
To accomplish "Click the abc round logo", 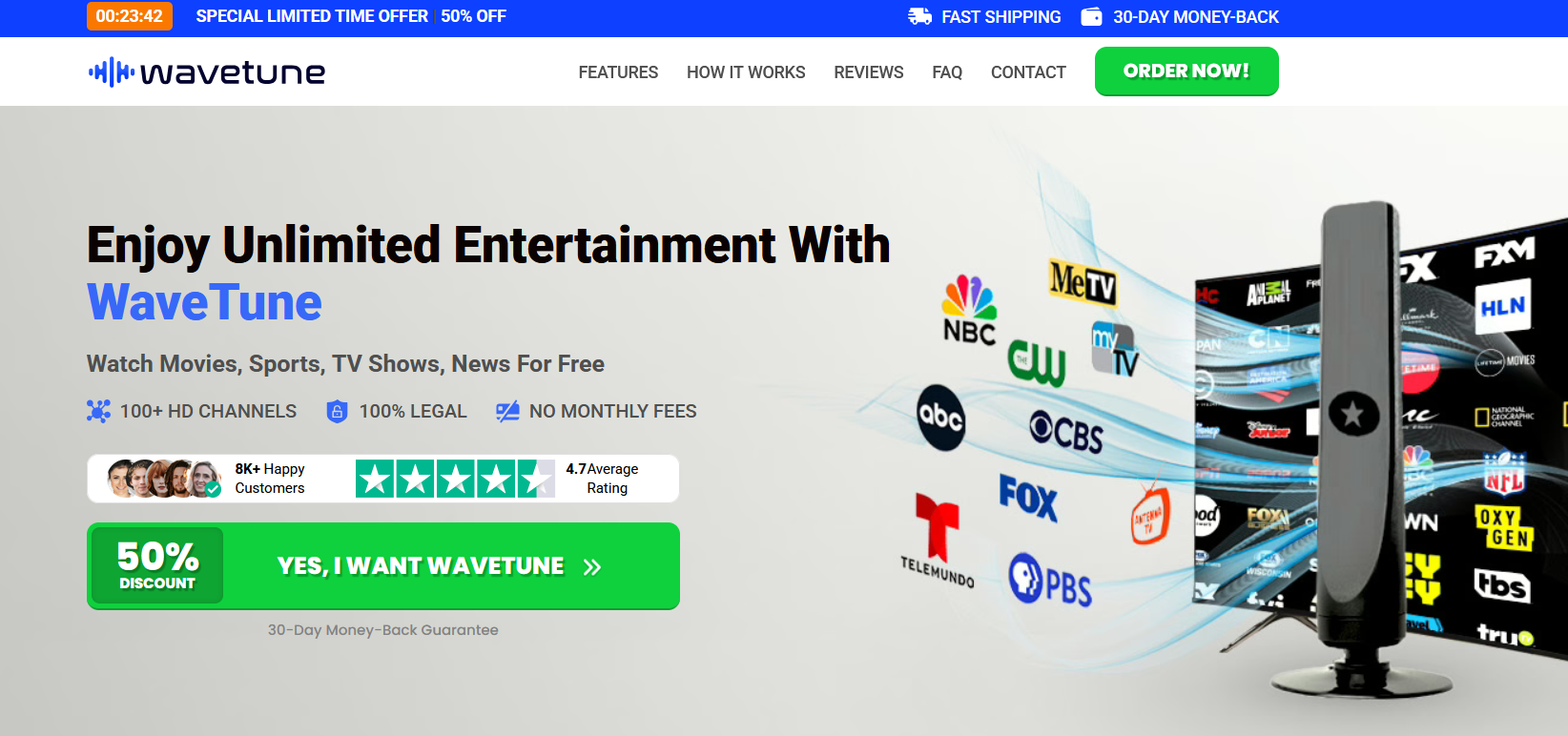I will click(x=940, y=417).
